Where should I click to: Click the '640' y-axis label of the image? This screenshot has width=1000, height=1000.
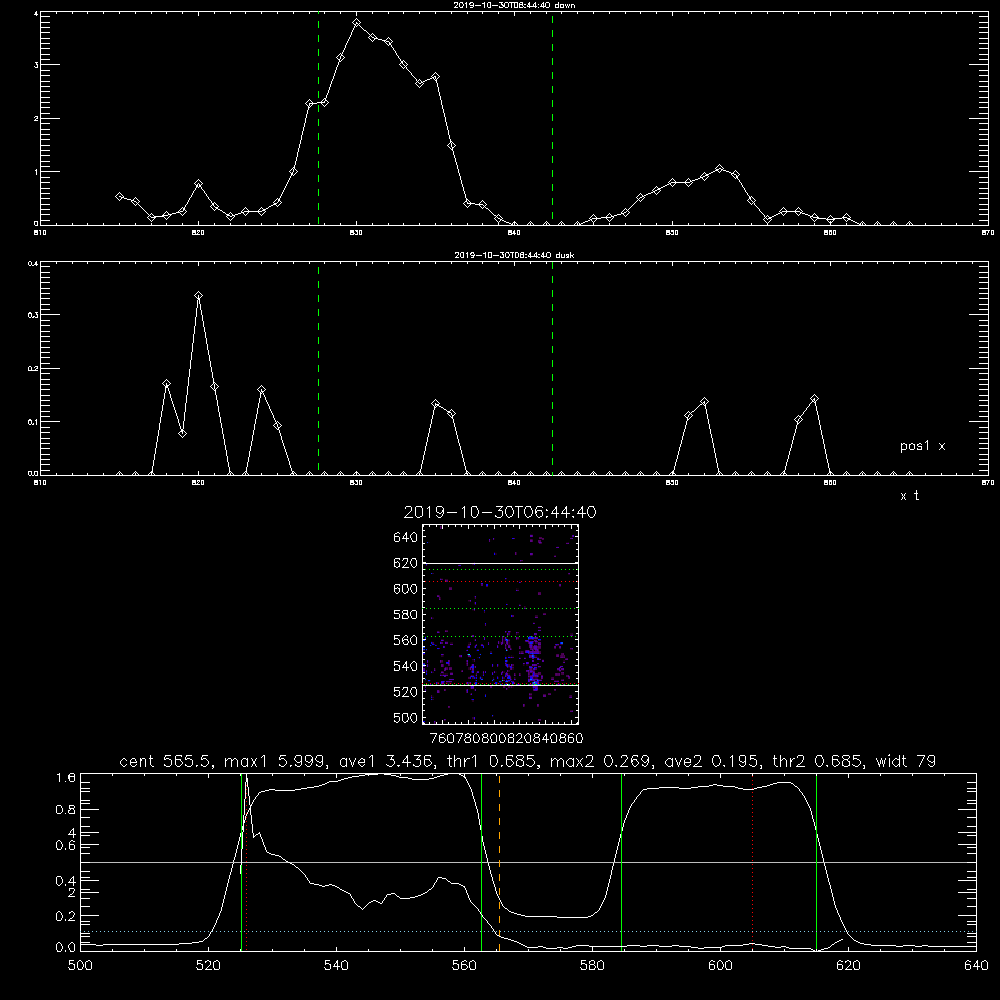(x=406, y=538)
